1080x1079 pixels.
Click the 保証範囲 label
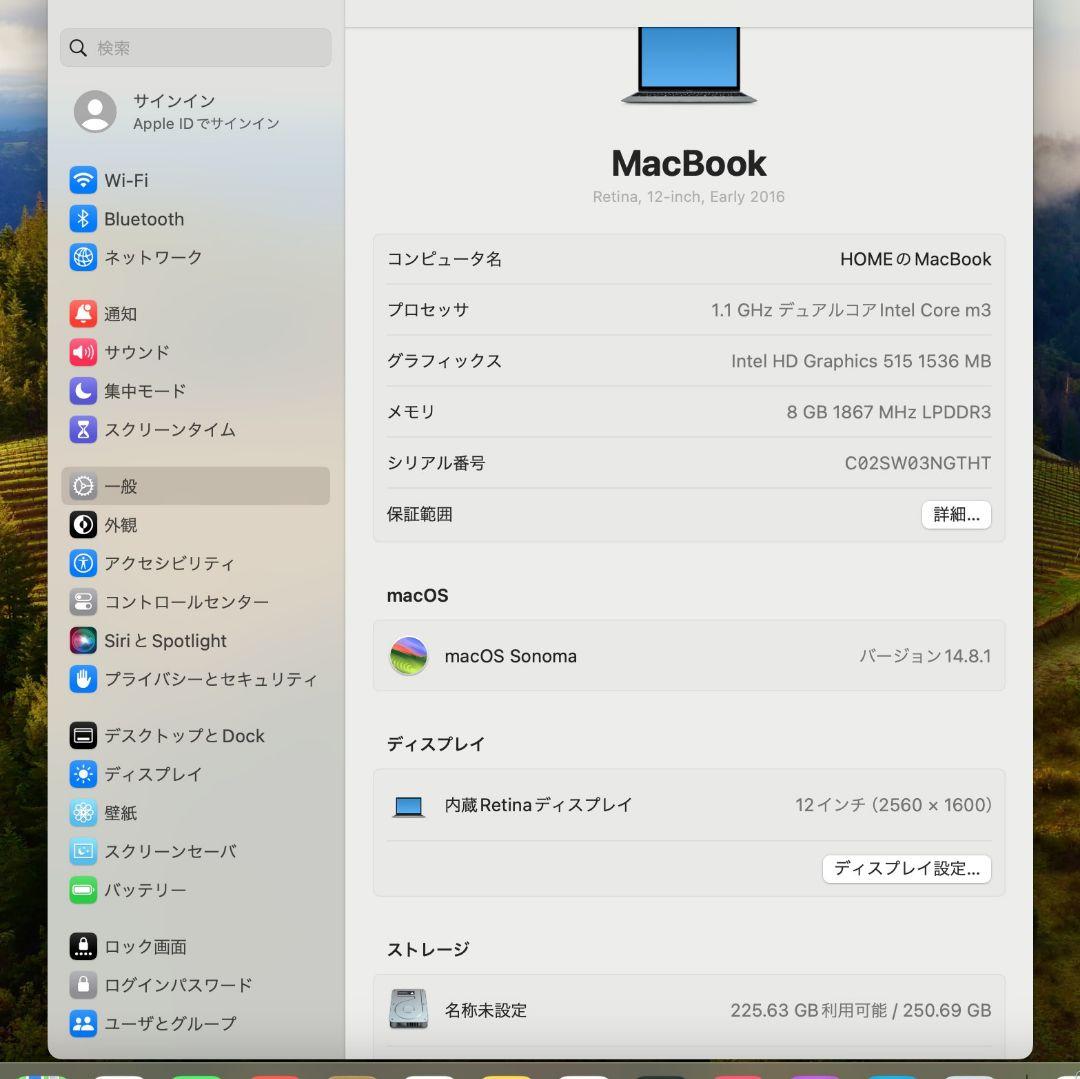419,514
